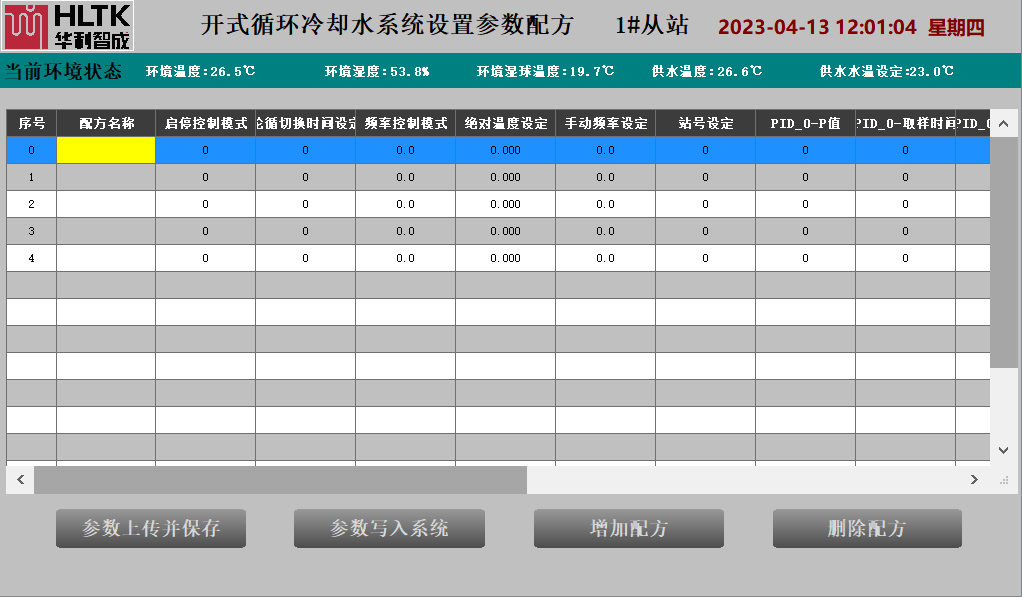The height and width of the screenshot is (597, 1022).
Task: Click the horizontal scrollbar left arrow
Action: [20, 480]
